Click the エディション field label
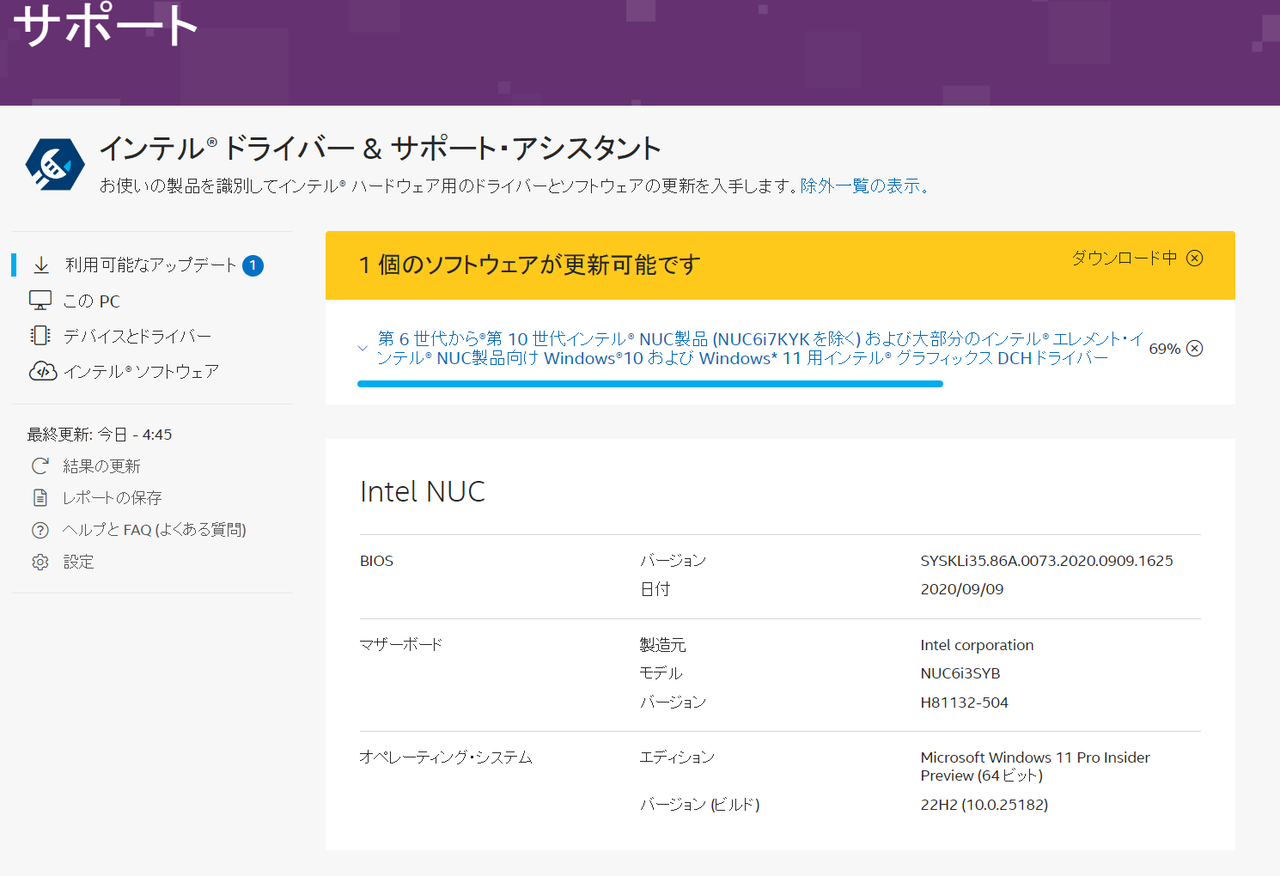The height and width of the screenshot is (876, 1280). click(x=677, y=758)
